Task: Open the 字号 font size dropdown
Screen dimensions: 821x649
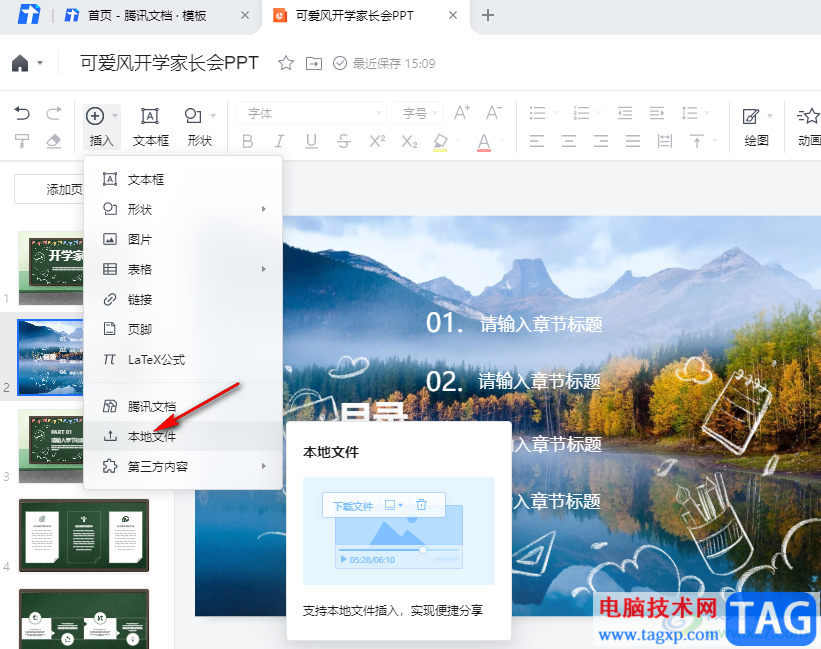Action: [417, 113]
